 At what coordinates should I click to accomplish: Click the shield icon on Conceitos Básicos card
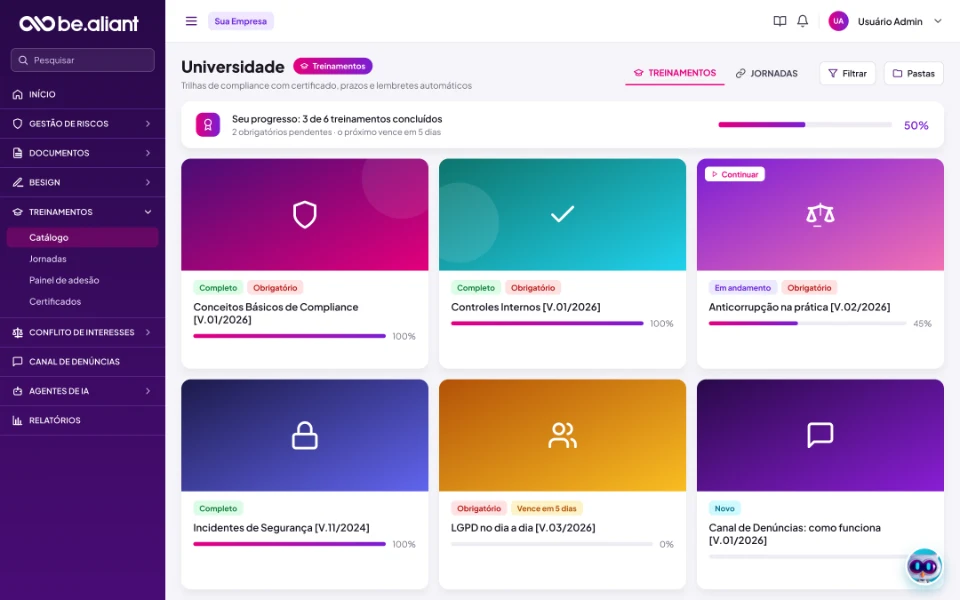click(x=305, y=215)
